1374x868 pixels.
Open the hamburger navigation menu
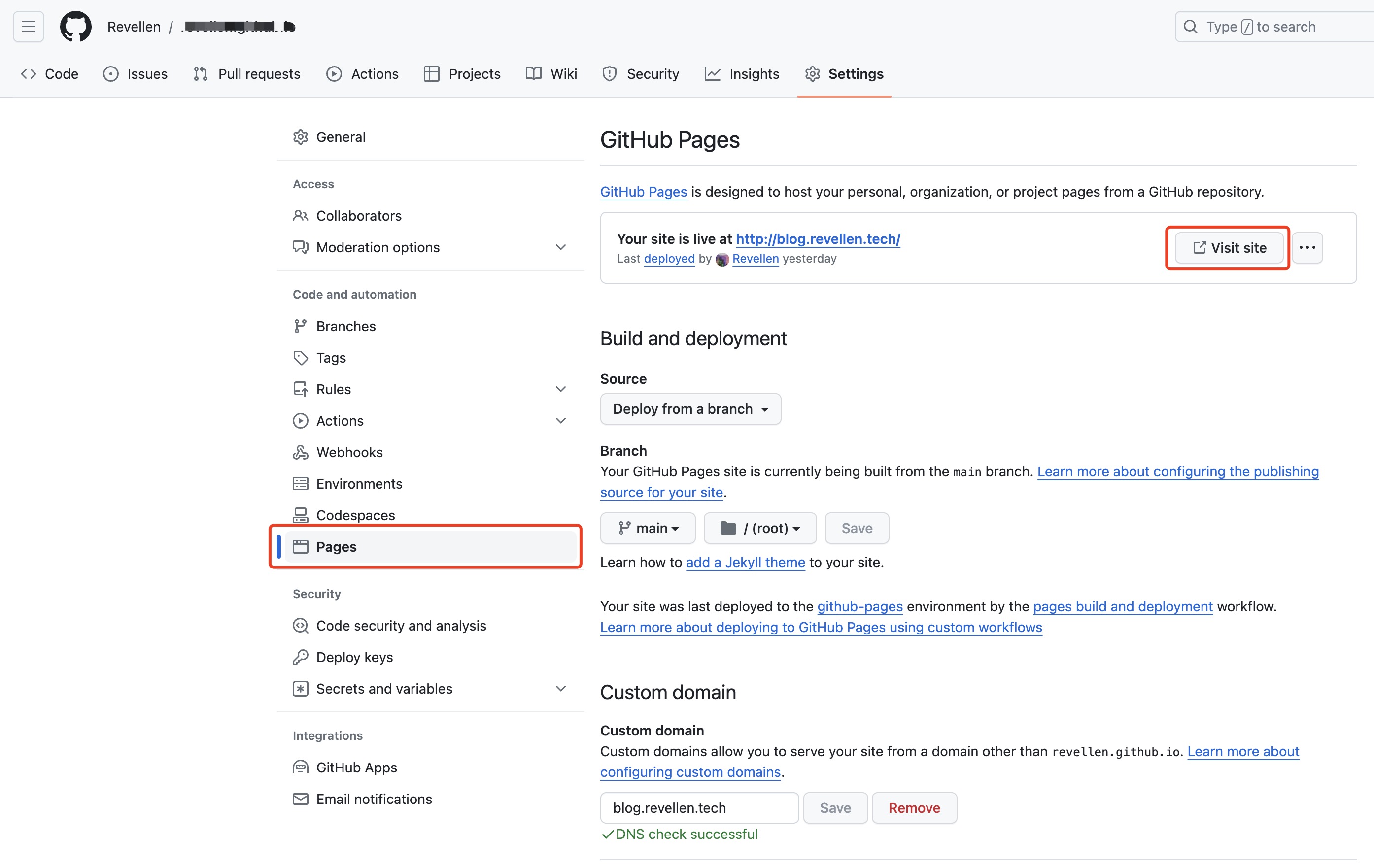pyautogui.click(x=29, y=26)
